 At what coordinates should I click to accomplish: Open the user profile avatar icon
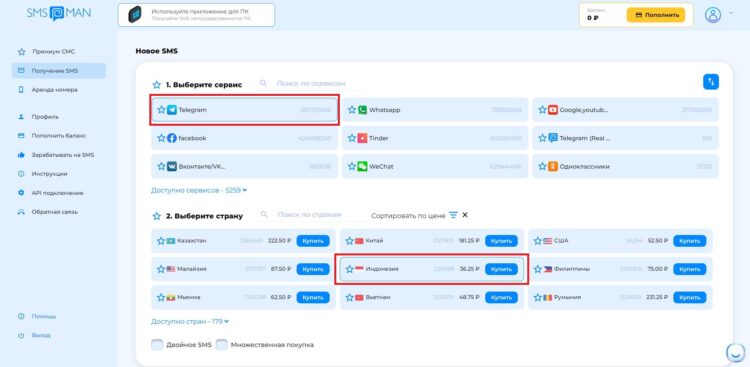pos(713,15)
